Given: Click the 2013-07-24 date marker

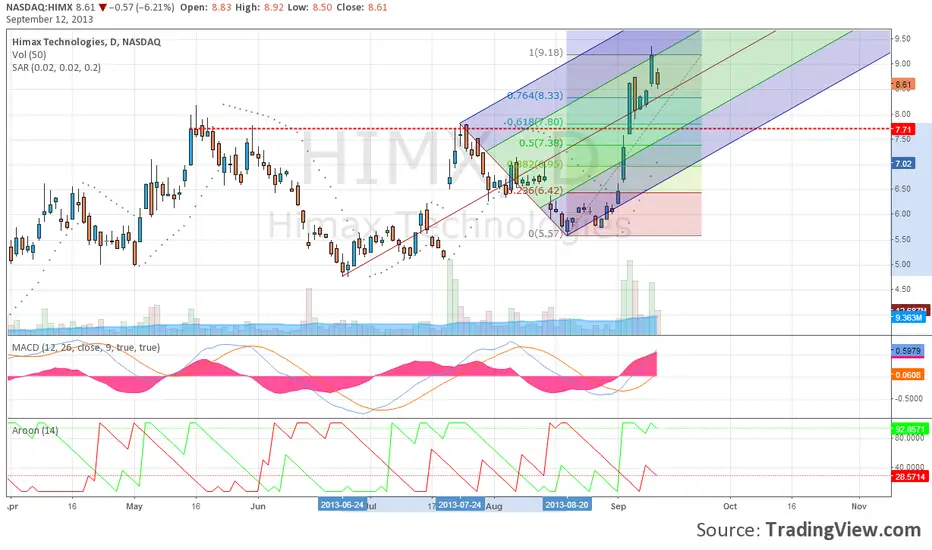Looking at the screenshot, I should 459,505.
